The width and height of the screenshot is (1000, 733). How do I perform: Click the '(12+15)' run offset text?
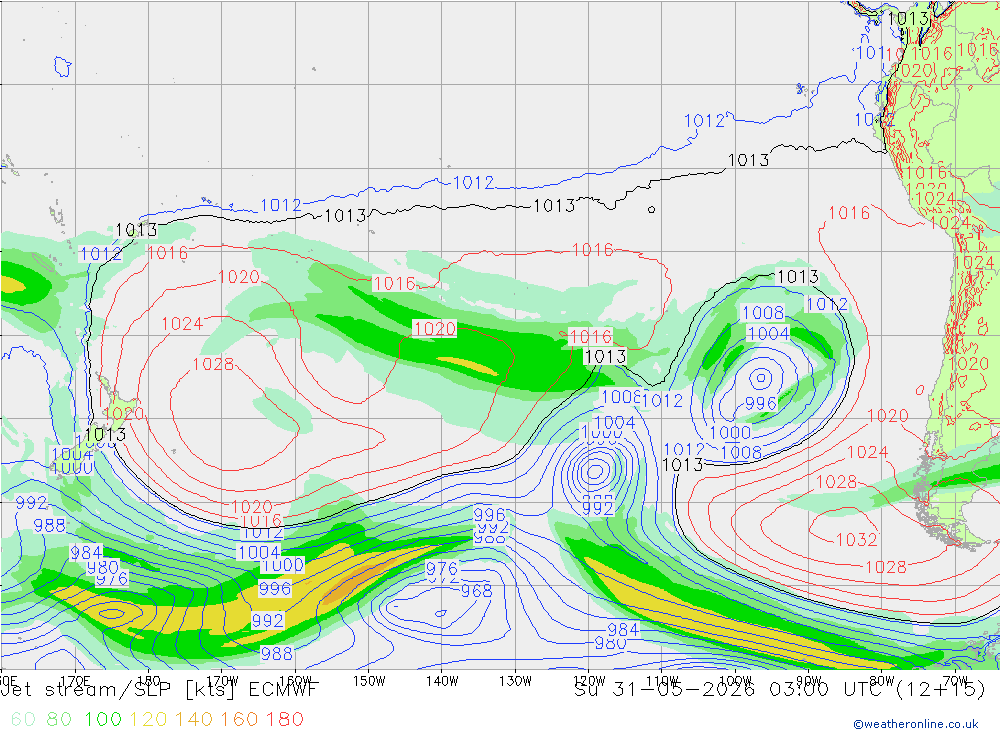(x=941, y=690)
